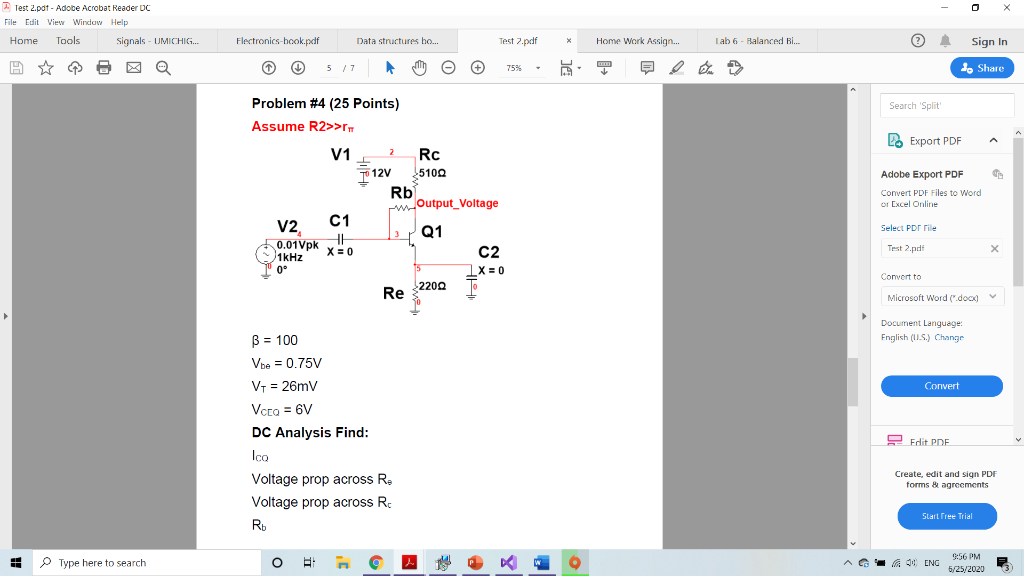Viewport: 1024px width, 576px height.
Task: Open the Find search magnifier icon
Action: (162, 67)
